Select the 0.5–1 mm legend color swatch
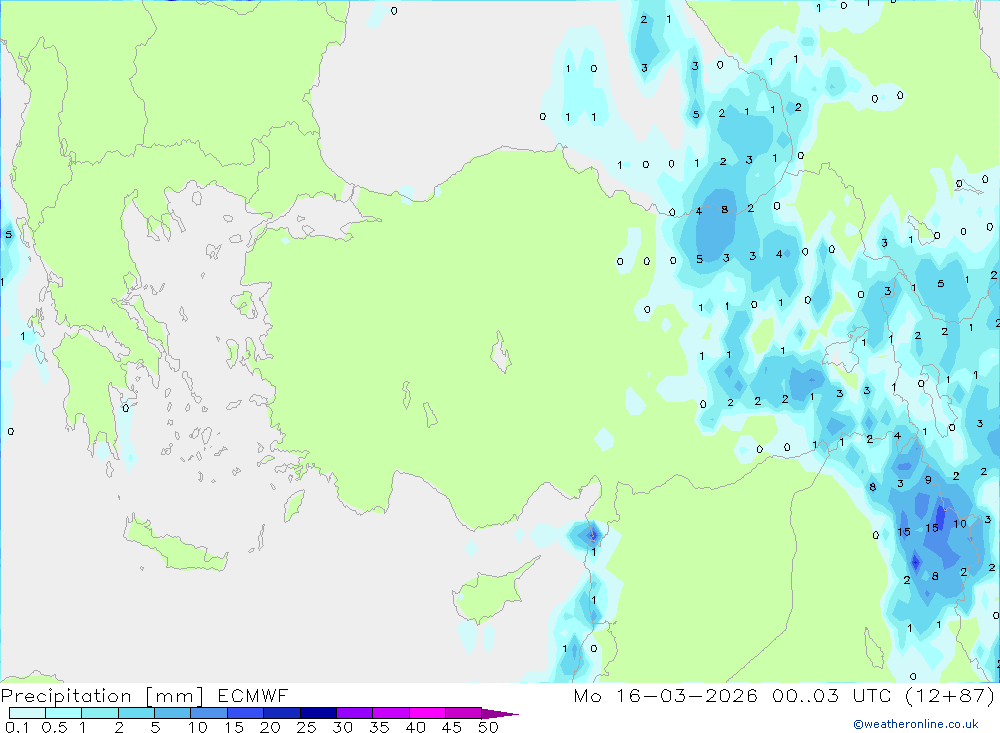 pos(64,713)
